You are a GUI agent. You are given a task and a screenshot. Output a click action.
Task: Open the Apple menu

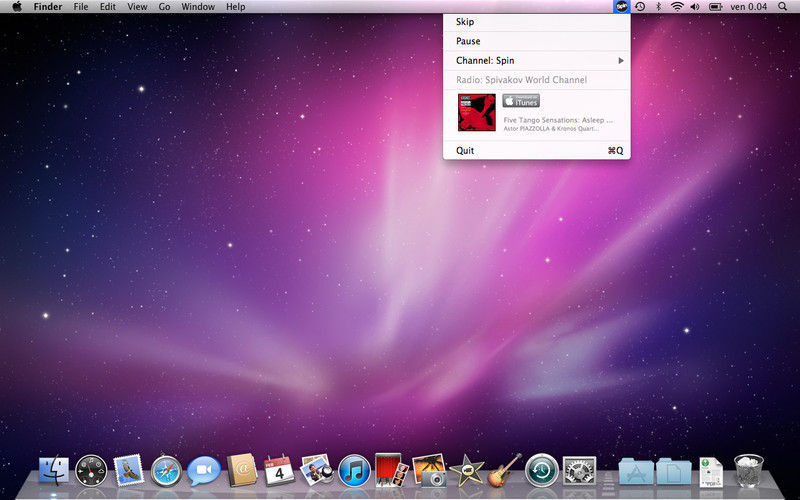click(x=17, y=7)
